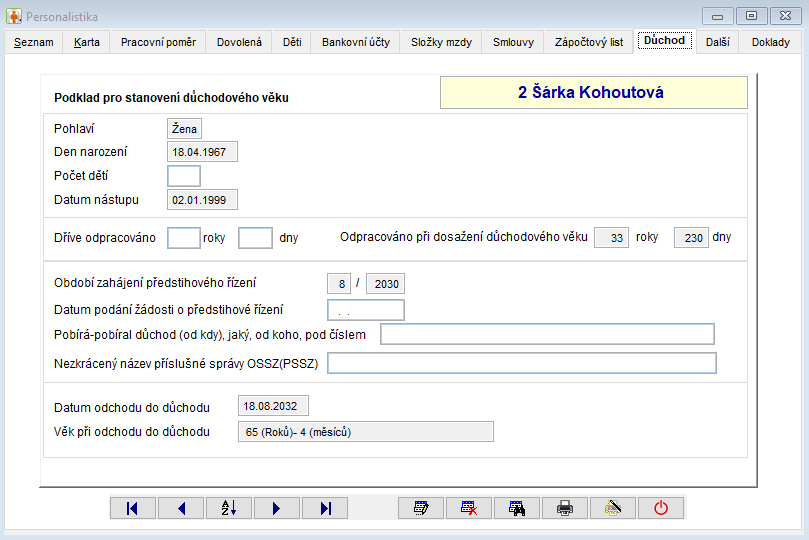Click the Pohlaví field showing Žena
The width and height of the screenshot is (809, 540).
click(x=184, y=129)
